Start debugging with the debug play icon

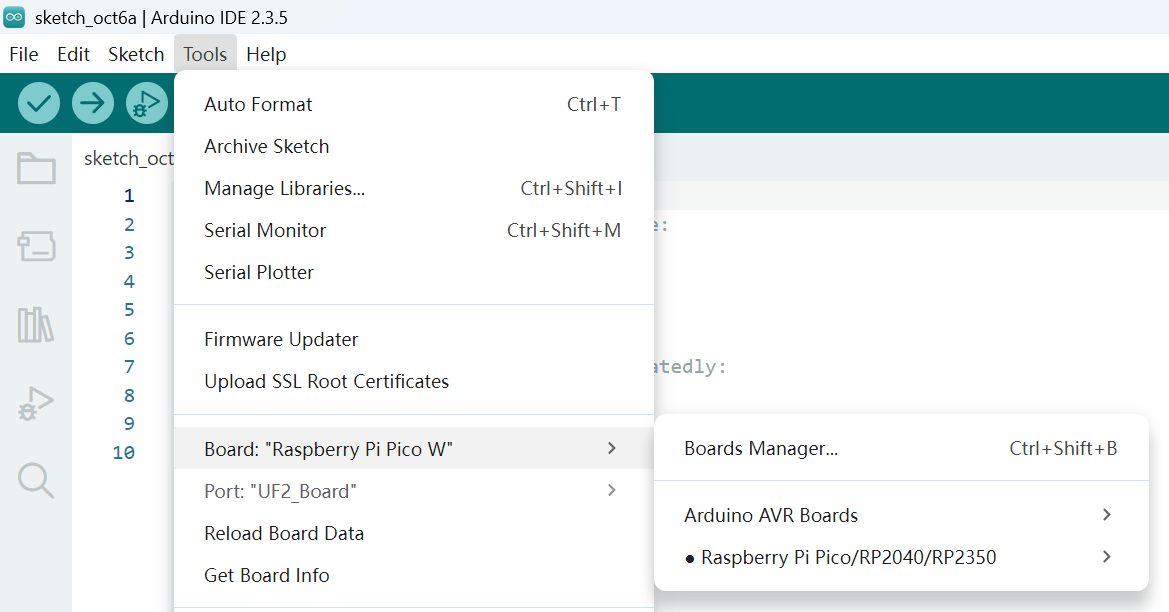[146, 103]
